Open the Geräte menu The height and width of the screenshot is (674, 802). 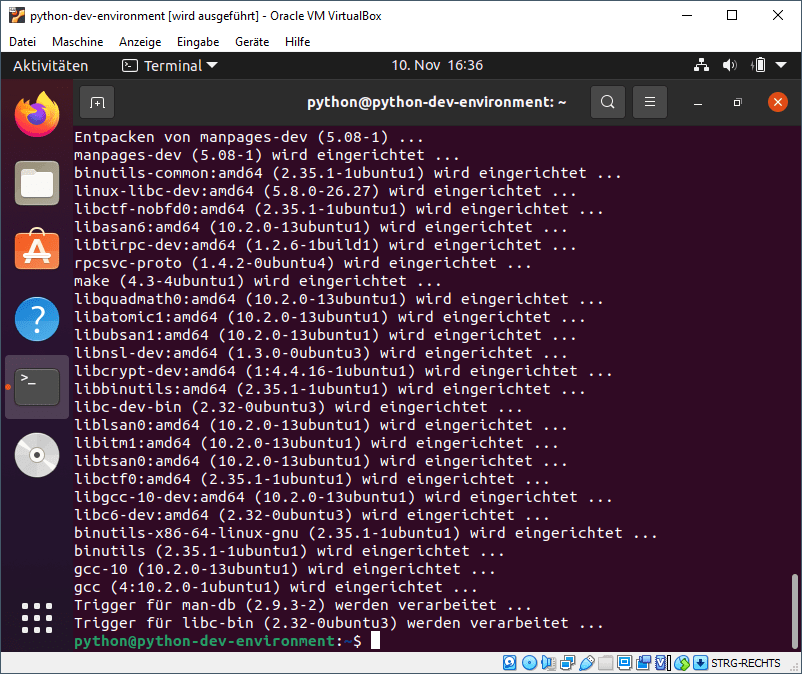(x=252, y=42)
